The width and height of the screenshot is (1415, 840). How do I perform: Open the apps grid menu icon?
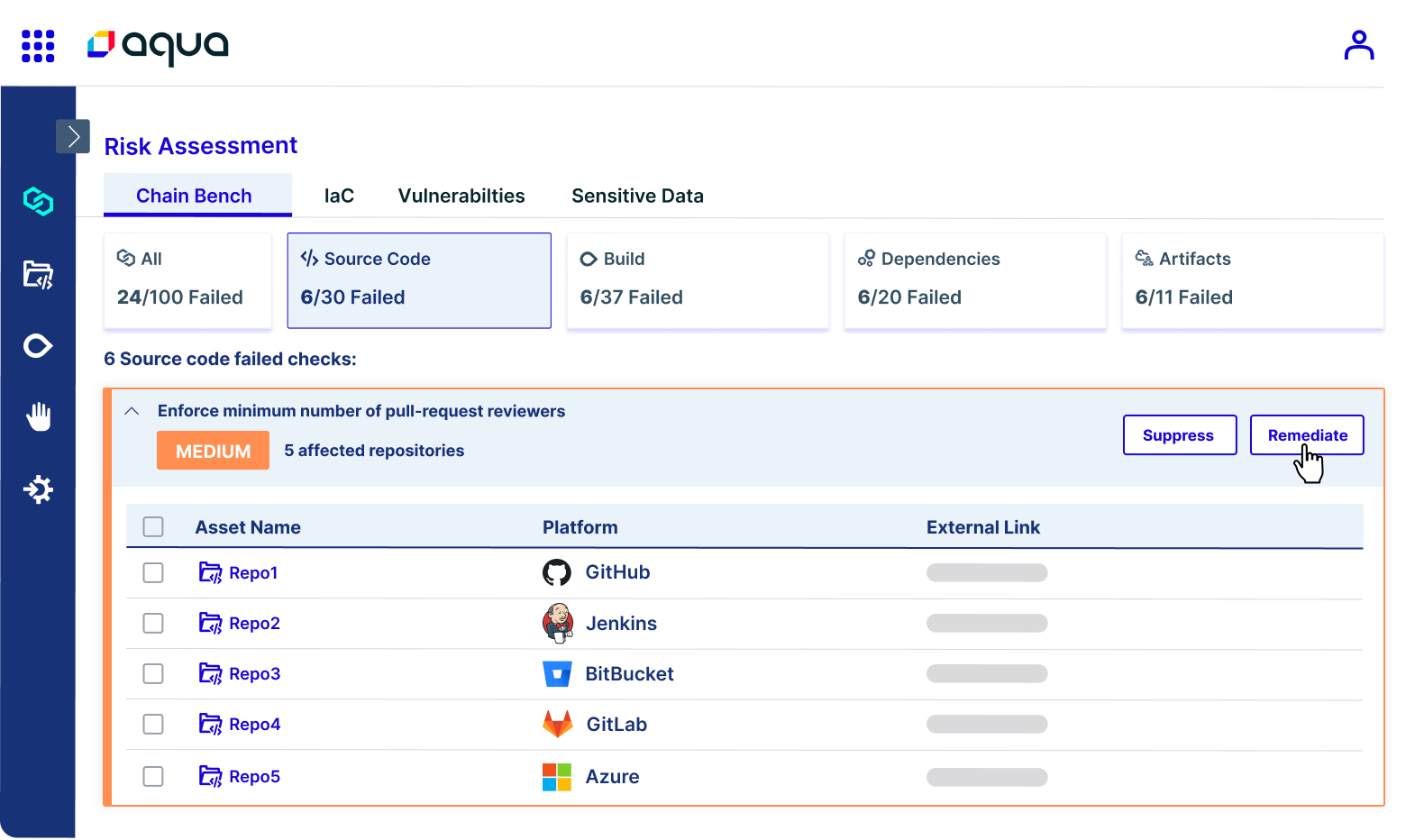[38, 46]
